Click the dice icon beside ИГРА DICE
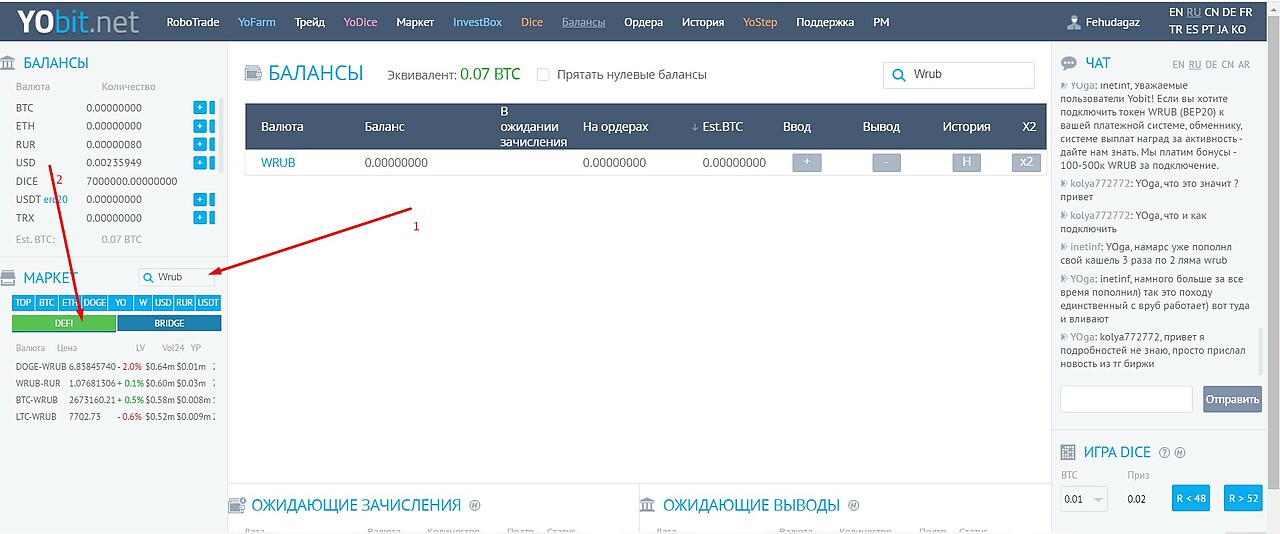This screenshot has width=1280, height=534. pos(1067,452)
